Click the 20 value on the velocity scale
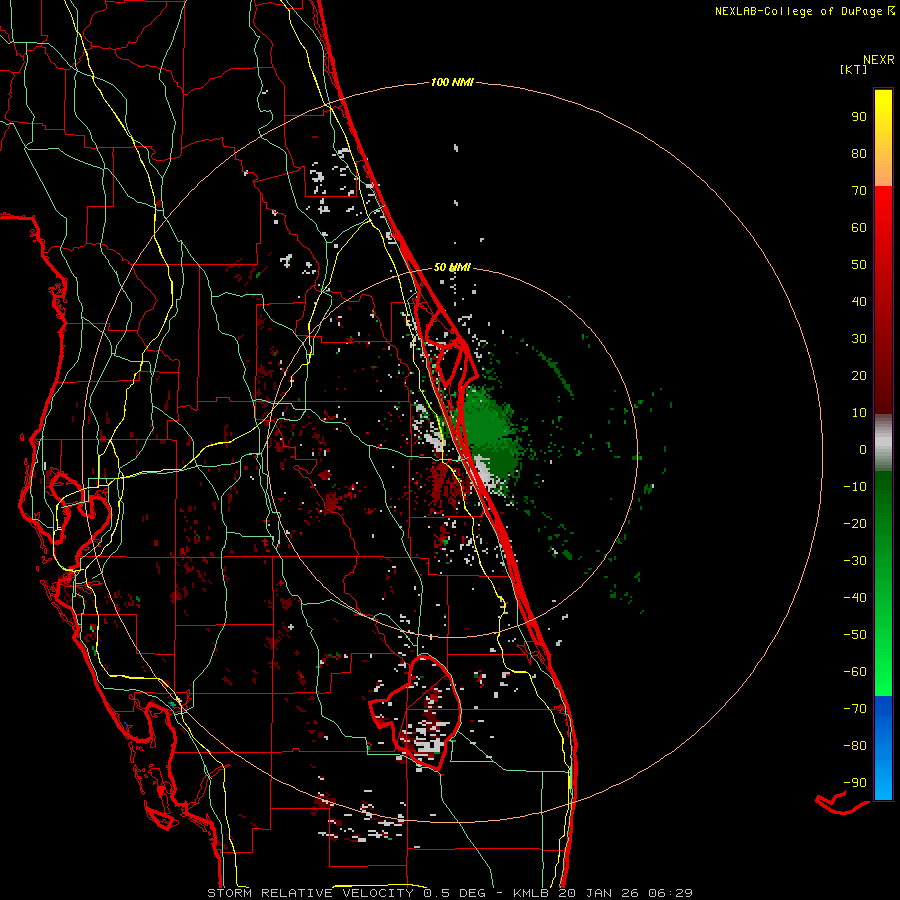 [859, 375]
